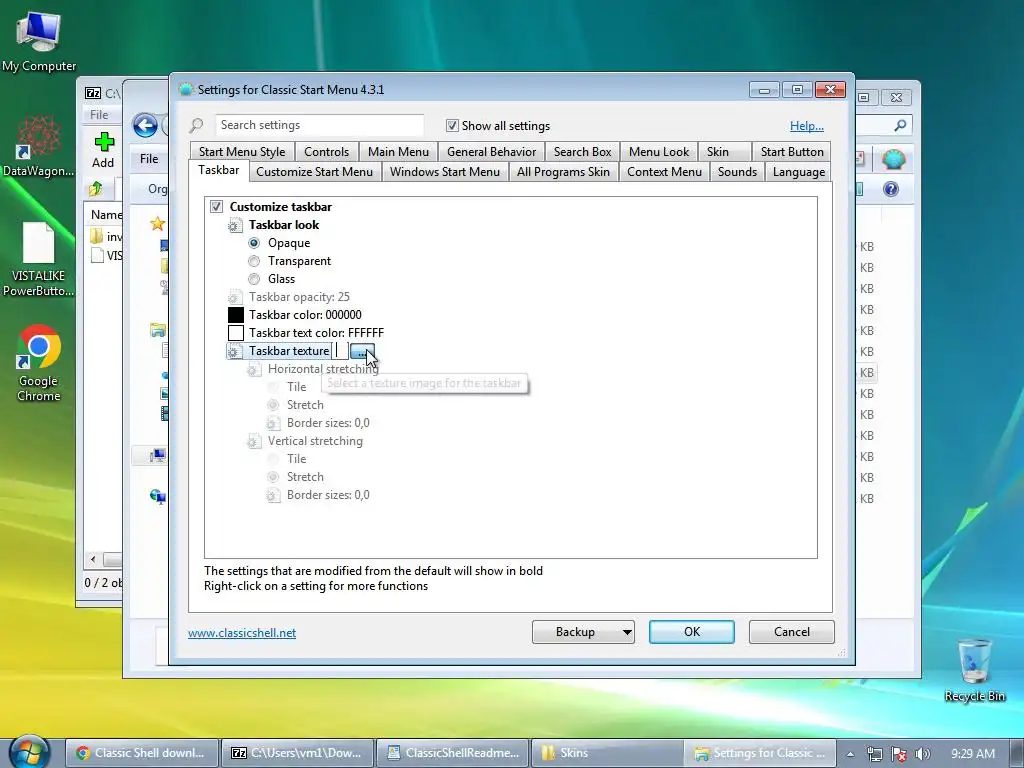This screenshot has height=768, width=1024.
Task: Select the Glass taskbar look option
Action: pos(254,279)
